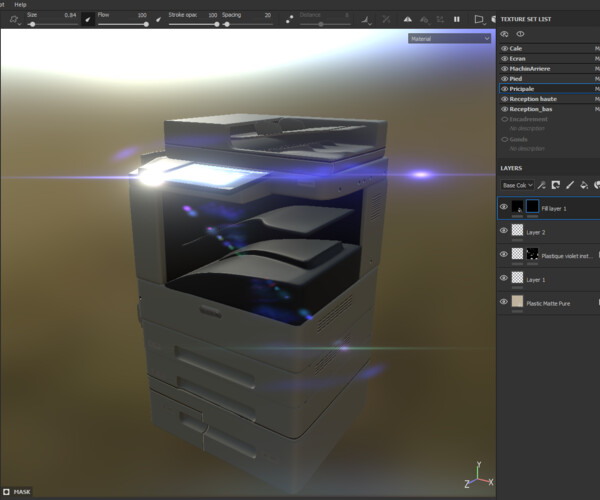Hide the Plastique violet layer
600x500 pixels.
tap(504, 254)
